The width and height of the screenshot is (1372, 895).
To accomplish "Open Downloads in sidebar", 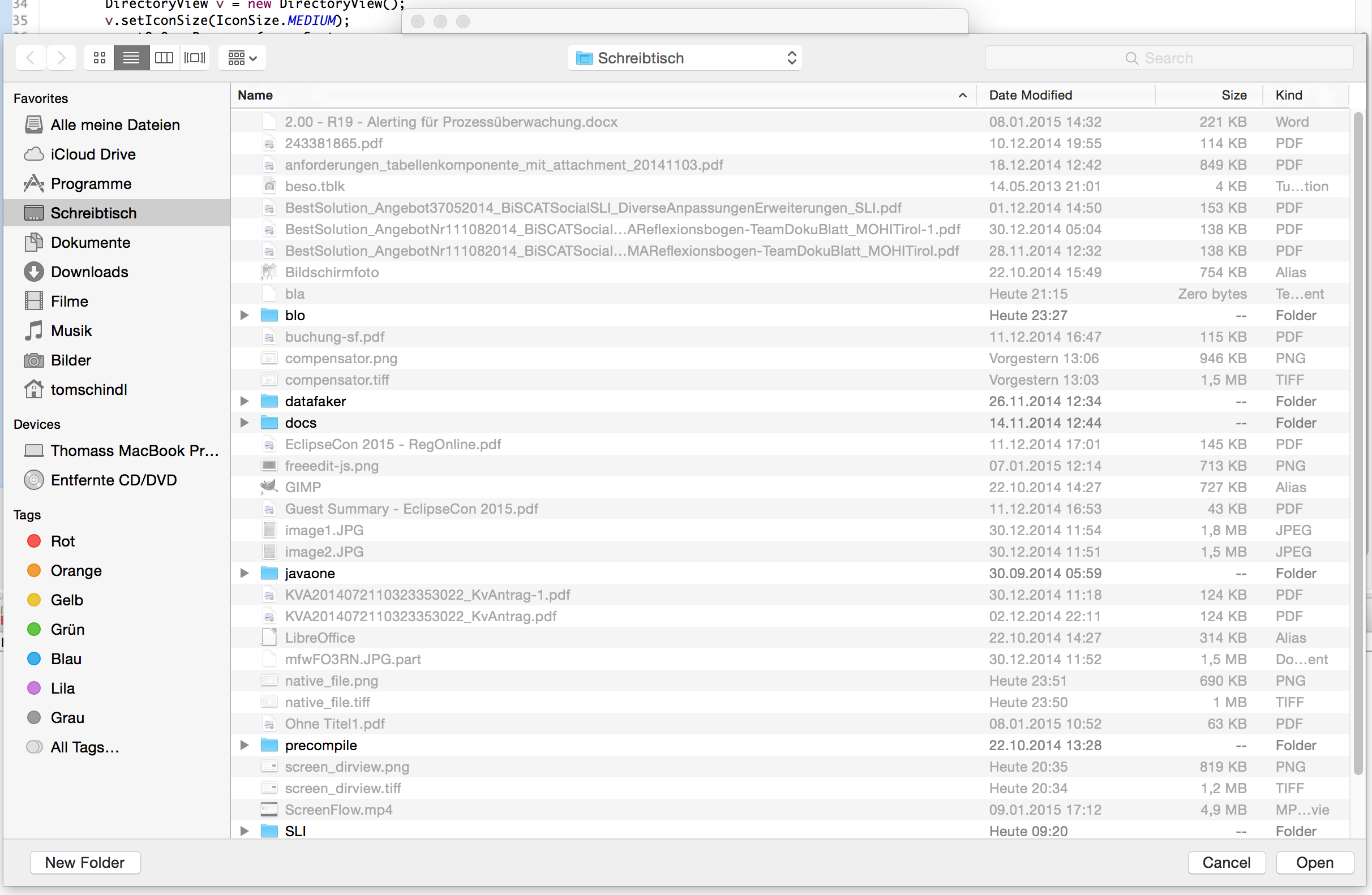I will 115,272.
